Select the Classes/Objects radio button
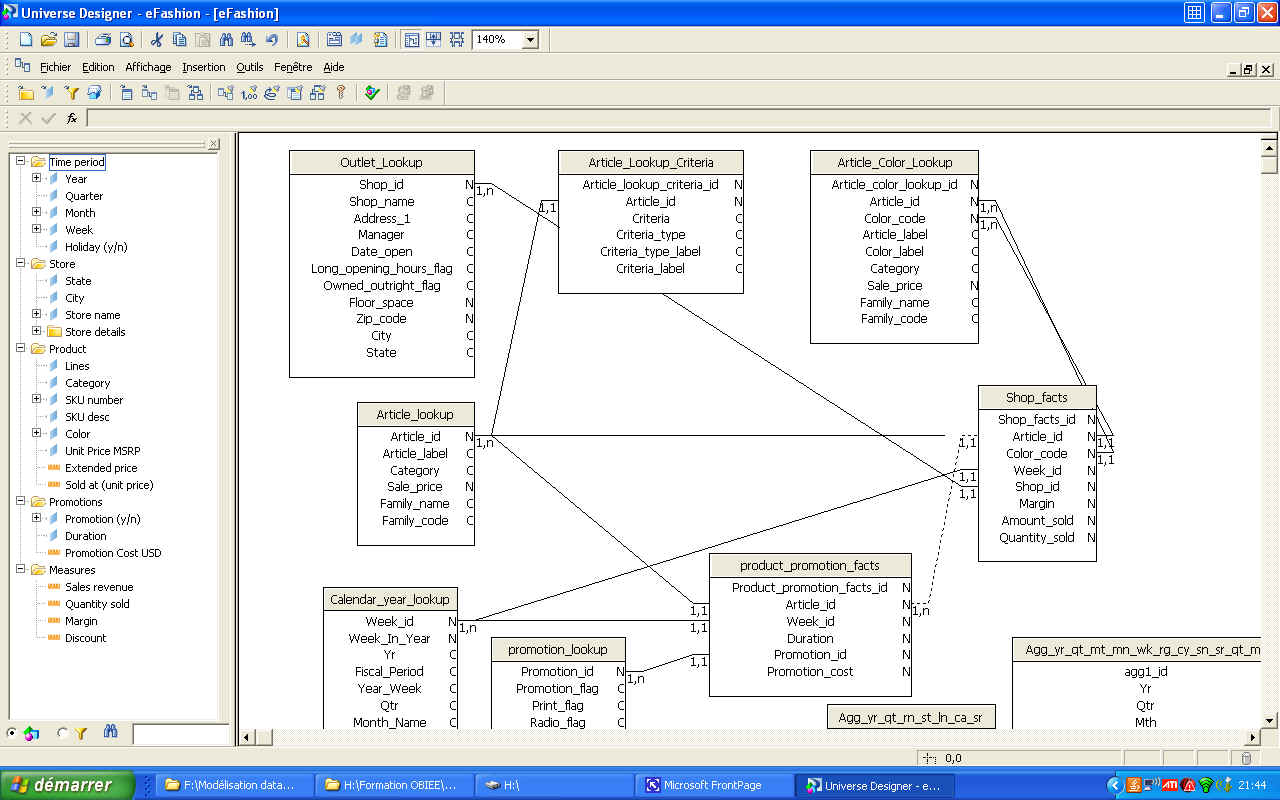 pyautogui.click(x=12, y=733)
